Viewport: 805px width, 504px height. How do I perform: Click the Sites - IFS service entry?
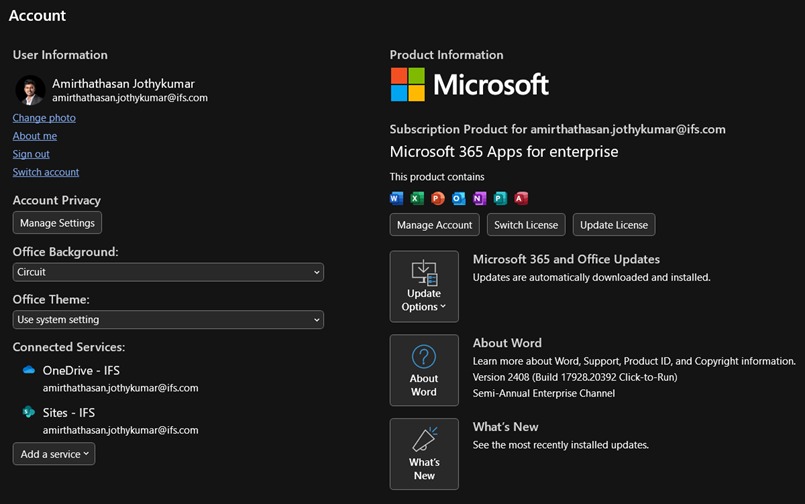[69, 413]
